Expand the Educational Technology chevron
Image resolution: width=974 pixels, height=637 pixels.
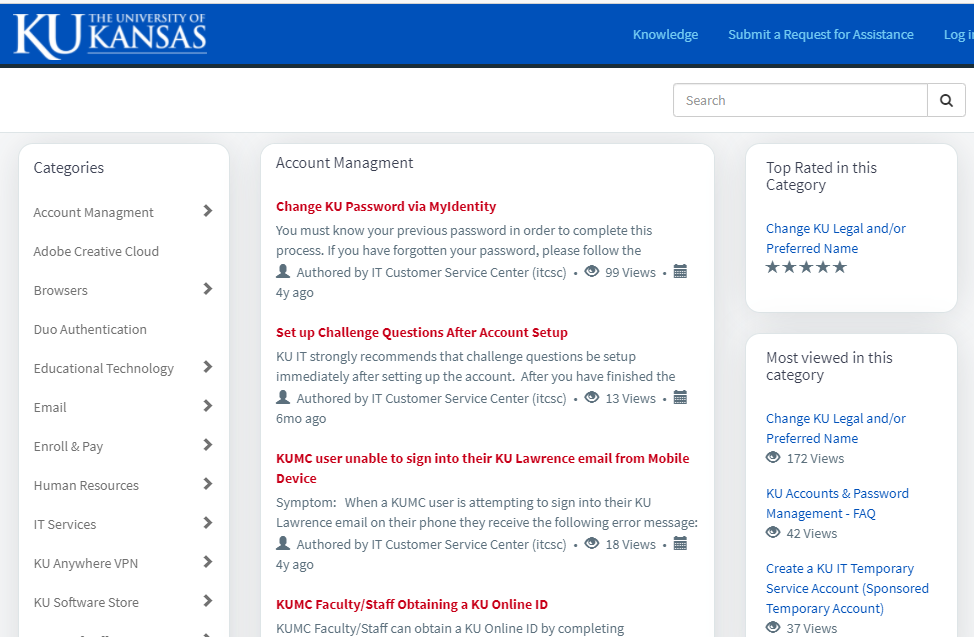coord(208,367)
